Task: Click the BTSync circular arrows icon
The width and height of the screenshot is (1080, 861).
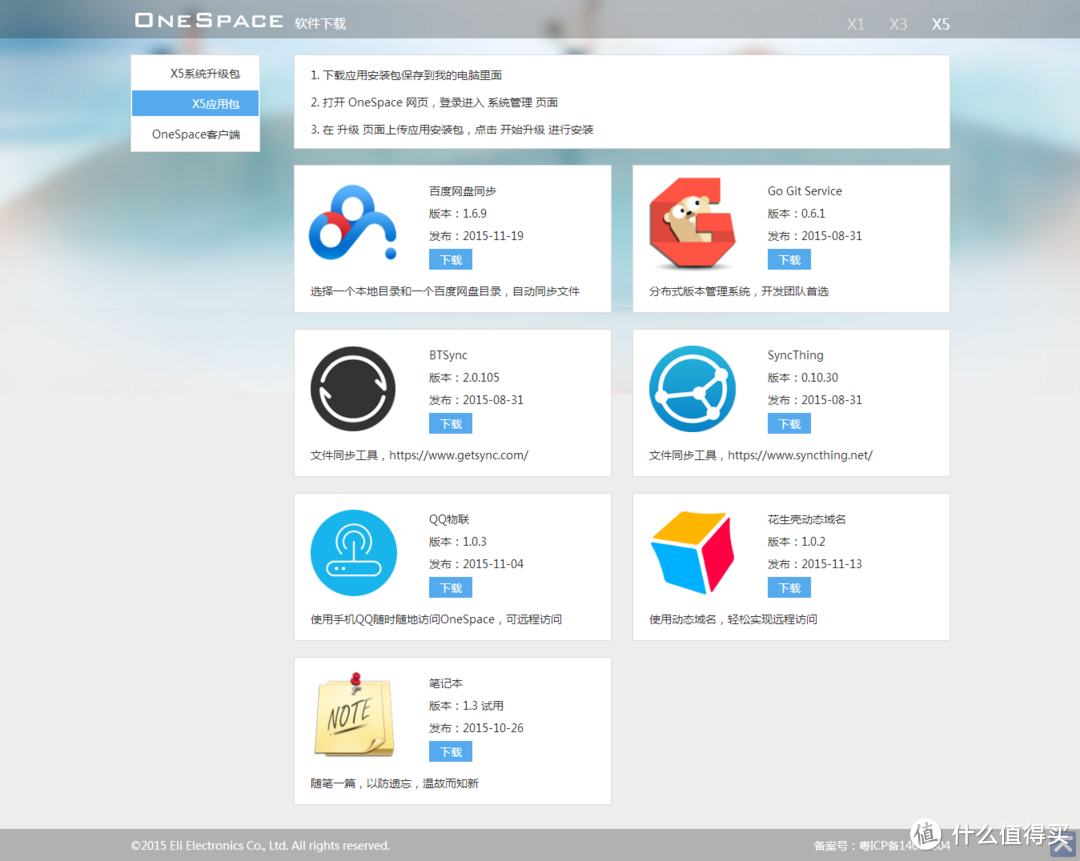Action: (x=353, y=388)
